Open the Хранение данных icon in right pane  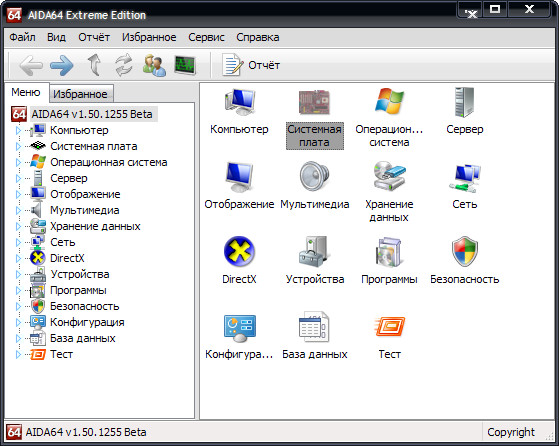tap(389, 192)
